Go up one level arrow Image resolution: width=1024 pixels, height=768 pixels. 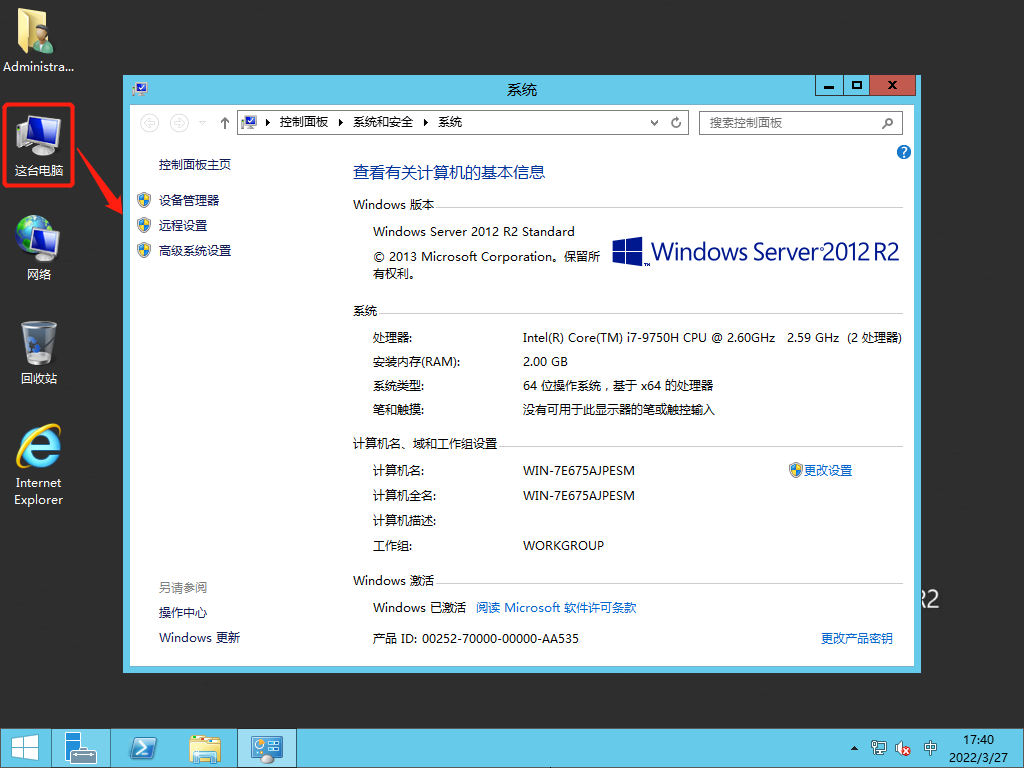click(x=225, y=122)
